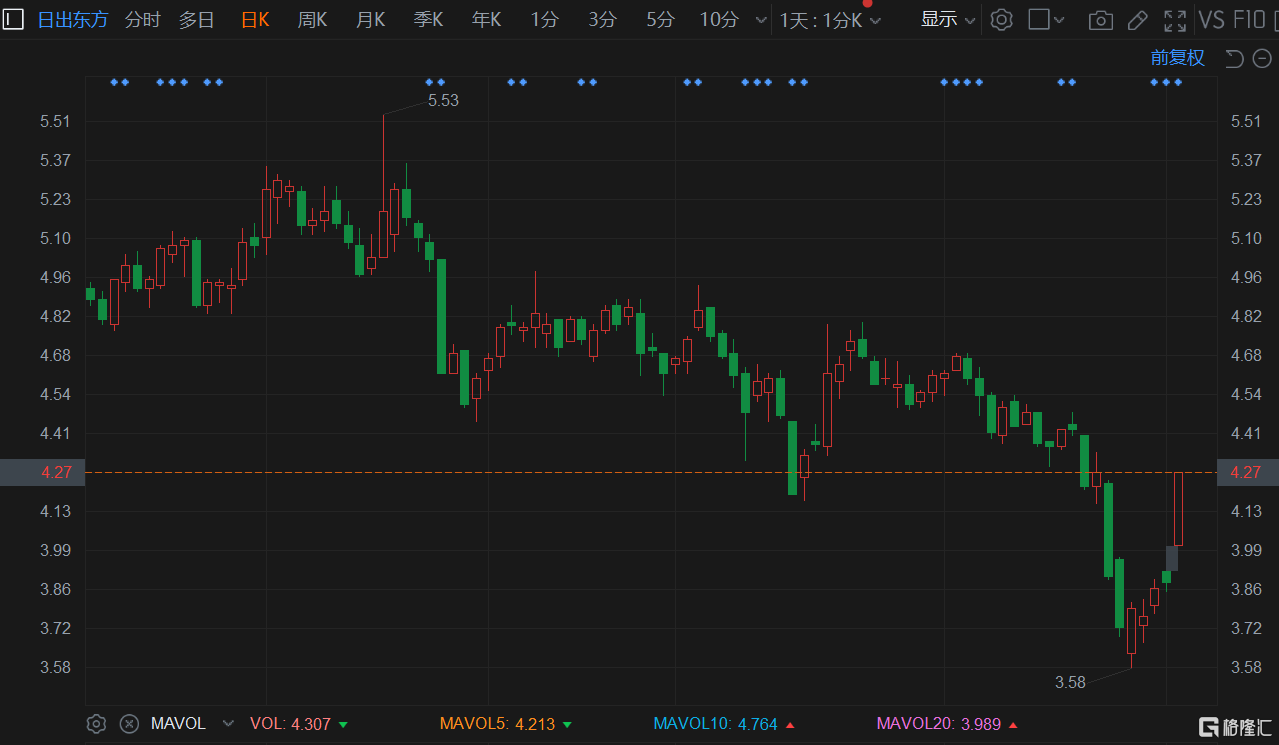
Task: Open chart settings gear in top toolbar
Action: pyautogui.click(x=1001, y=19)
